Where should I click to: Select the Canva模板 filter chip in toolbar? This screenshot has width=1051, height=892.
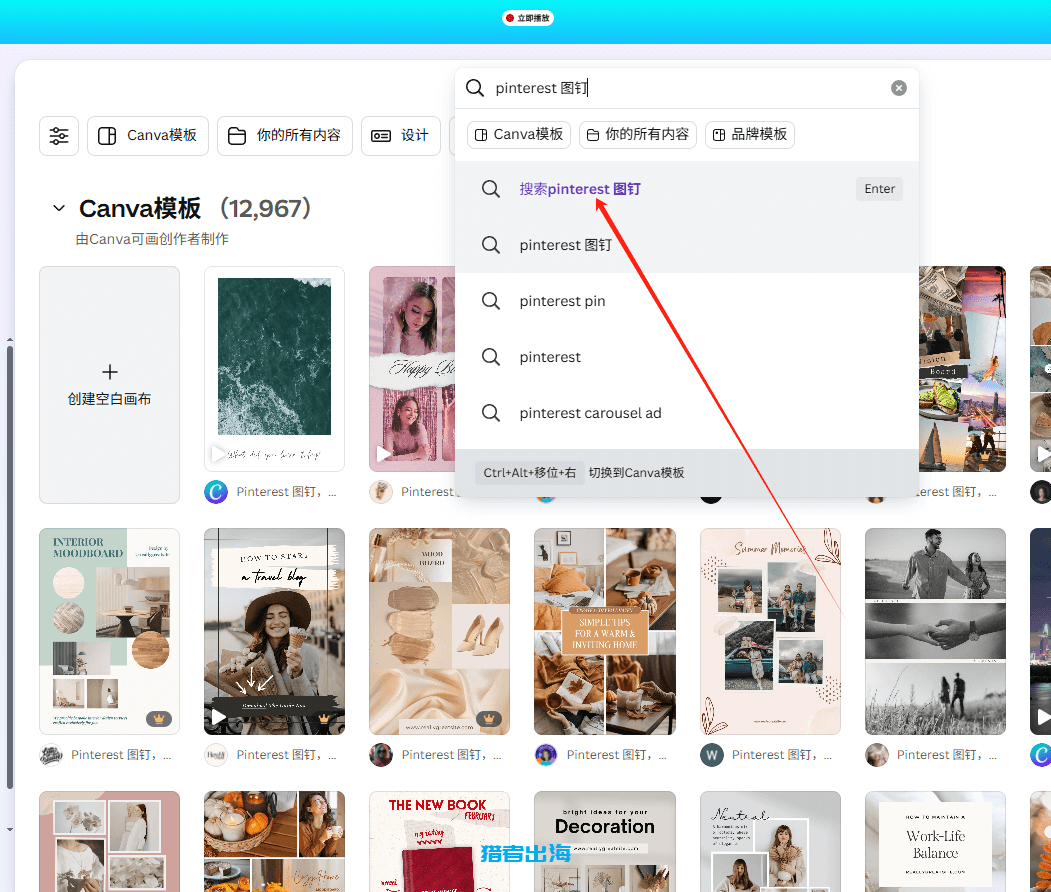click(x=148, y=136)
